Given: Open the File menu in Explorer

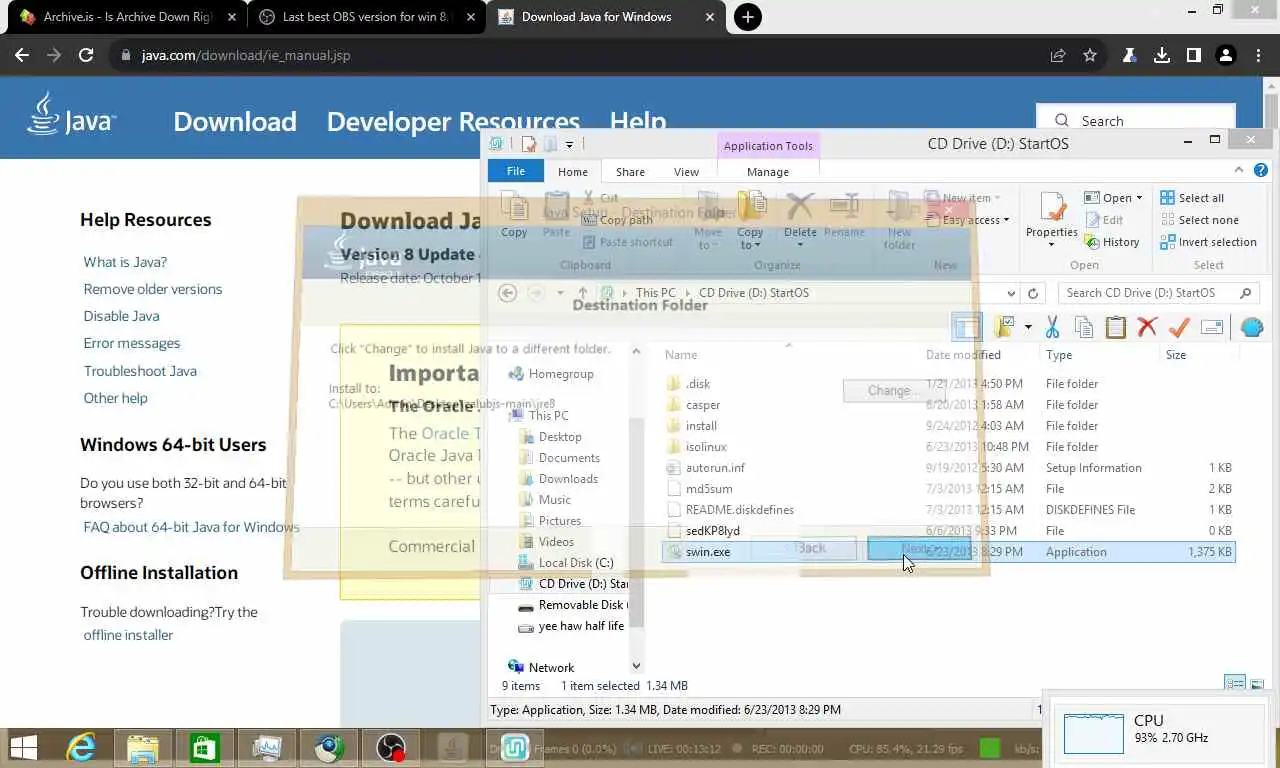Looking at the screenshot, I should pyautogui.click(x=516, y=171).
